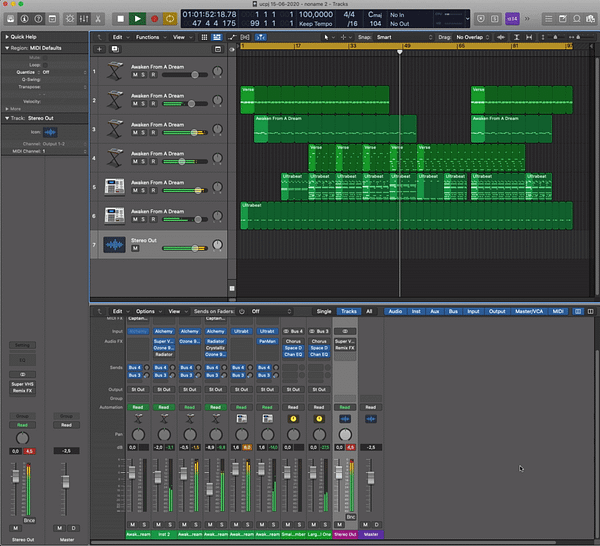Open the mixer Options menu
This screenshot has height=546, width=600.
[145, 311]
